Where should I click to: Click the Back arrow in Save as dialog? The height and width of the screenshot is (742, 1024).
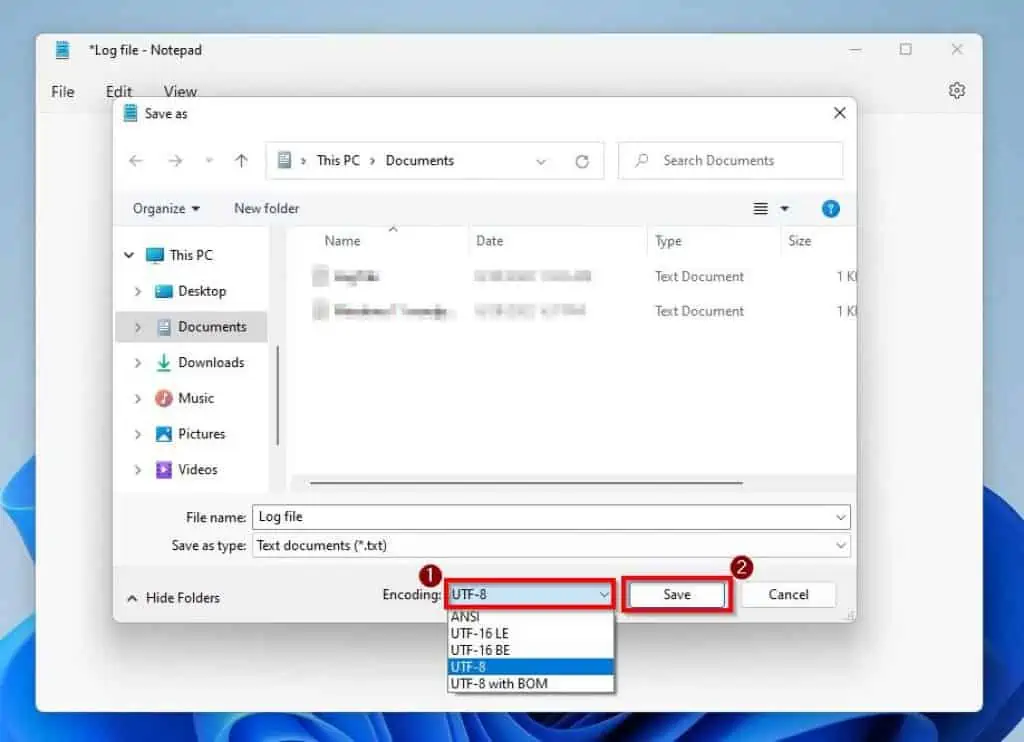coord(136,161)
